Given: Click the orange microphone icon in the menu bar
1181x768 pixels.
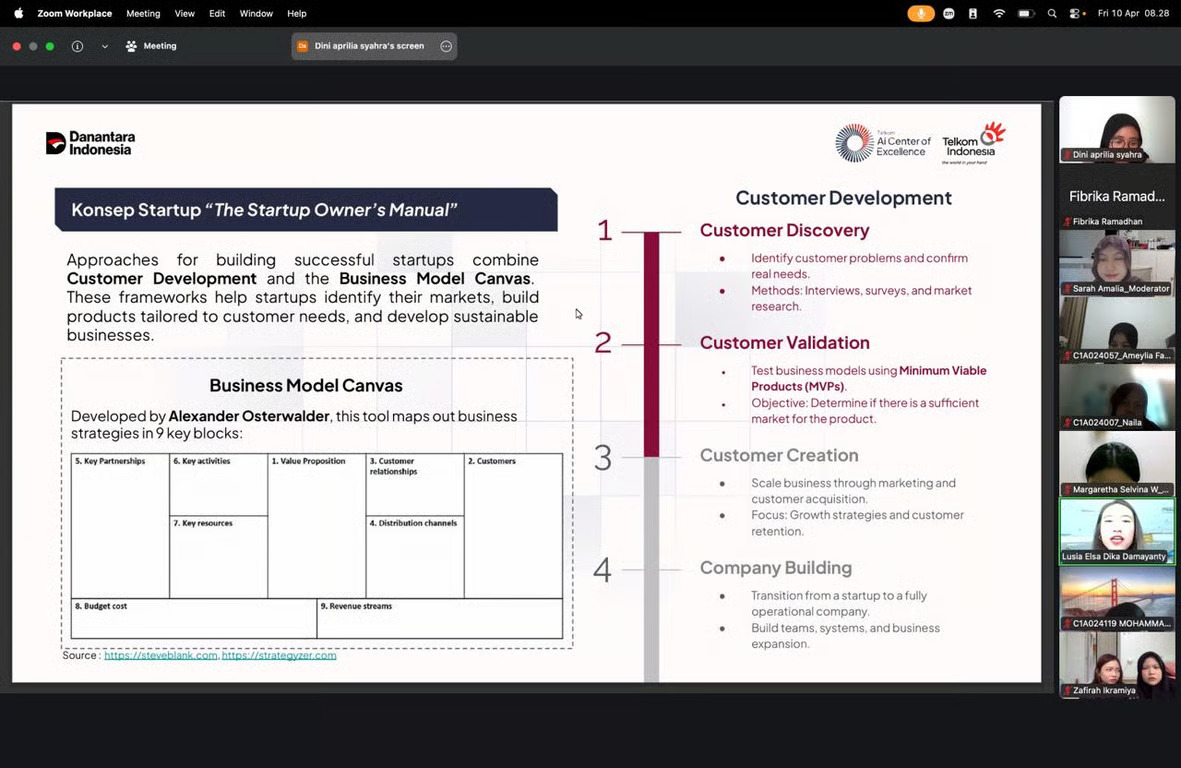Looking at the screenshot, I should point(921,13).
